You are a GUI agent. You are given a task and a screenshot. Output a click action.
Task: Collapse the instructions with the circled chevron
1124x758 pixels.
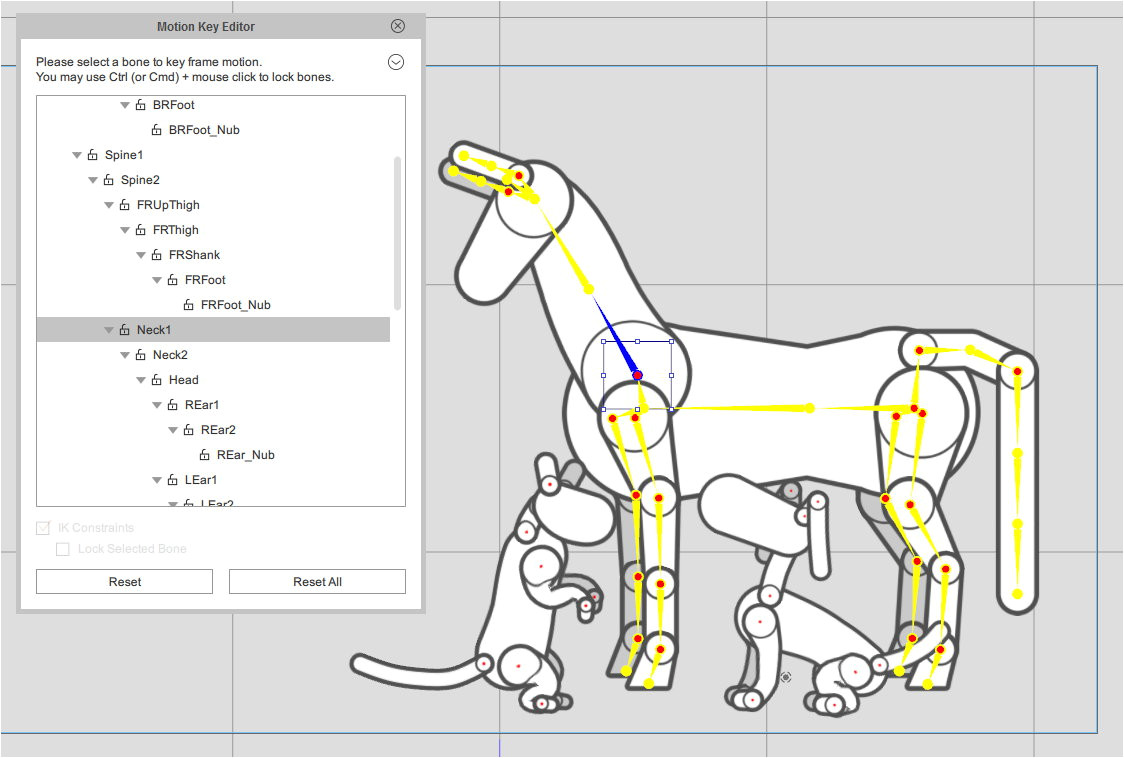coord(396,62)
